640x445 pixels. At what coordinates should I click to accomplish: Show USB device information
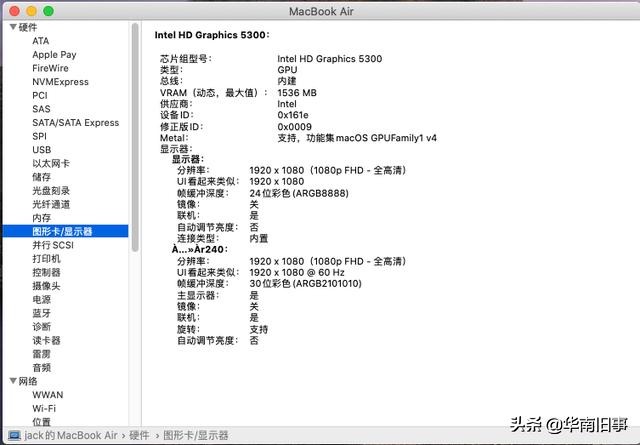42,150
